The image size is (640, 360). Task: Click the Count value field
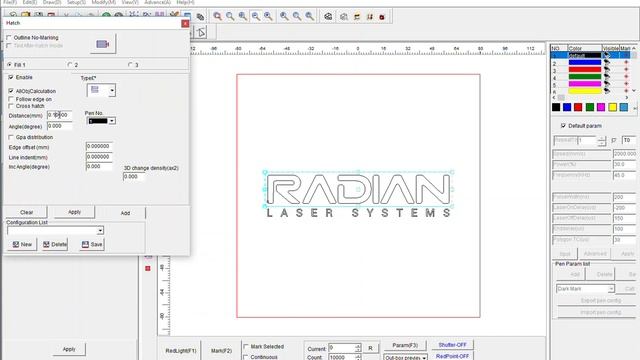click(x=342, y=357)
